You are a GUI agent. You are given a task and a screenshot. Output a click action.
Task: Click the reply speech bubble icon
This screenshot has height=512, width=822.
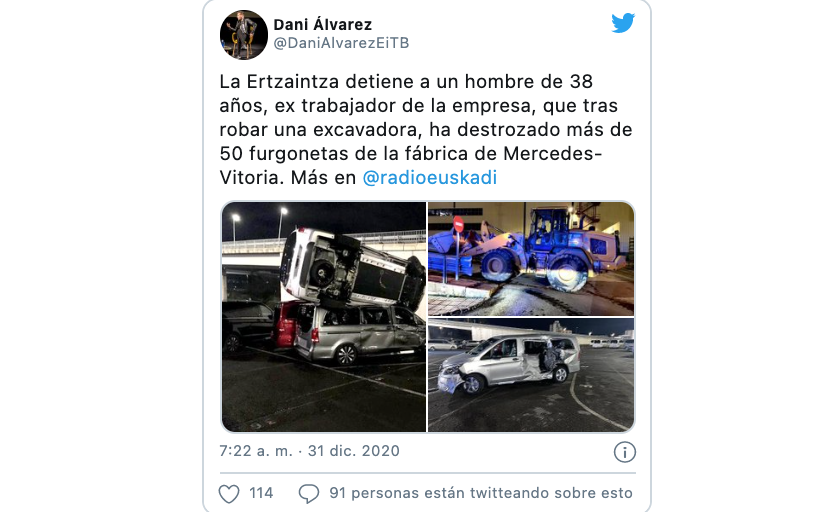(309, 494)
